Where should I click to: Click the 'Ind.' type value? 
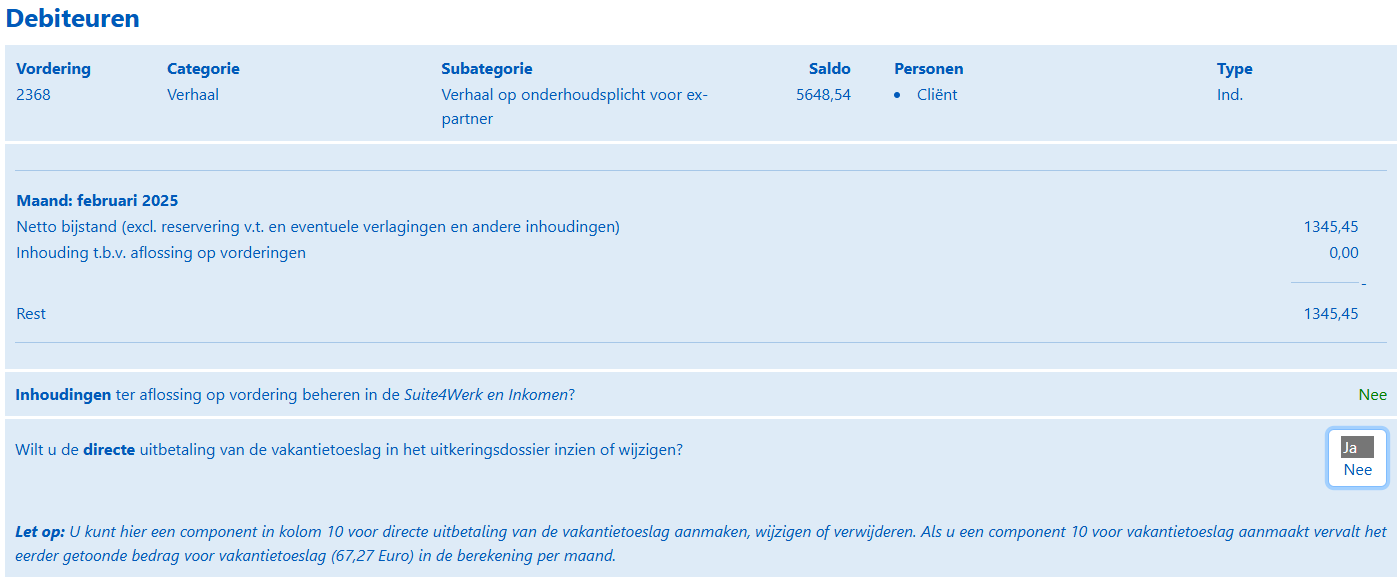pyautogui.click(x=1230, y=95)
